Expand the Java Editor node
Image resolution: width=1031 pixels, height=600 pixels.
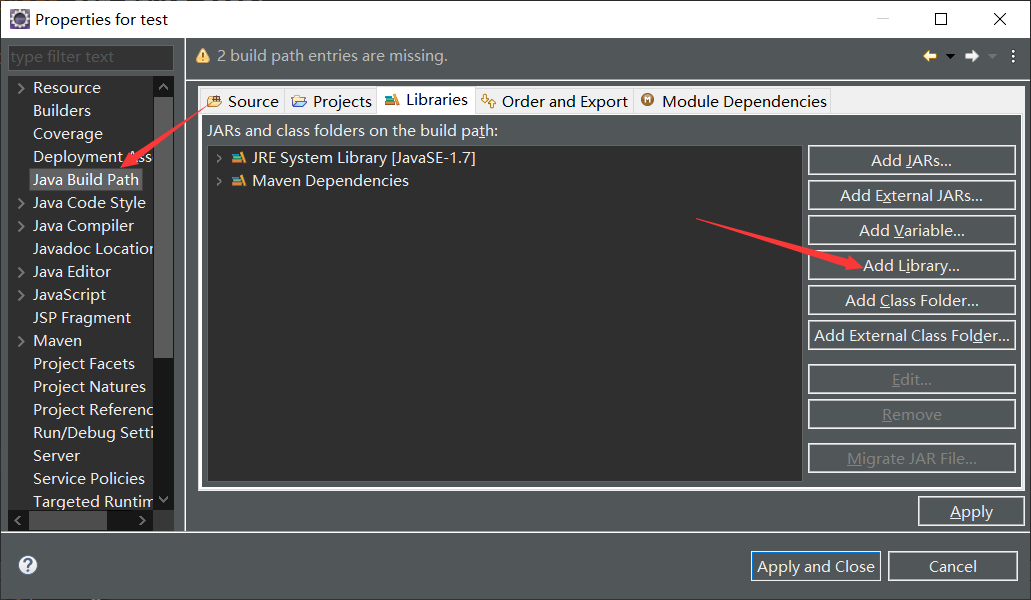coord(21,272)
